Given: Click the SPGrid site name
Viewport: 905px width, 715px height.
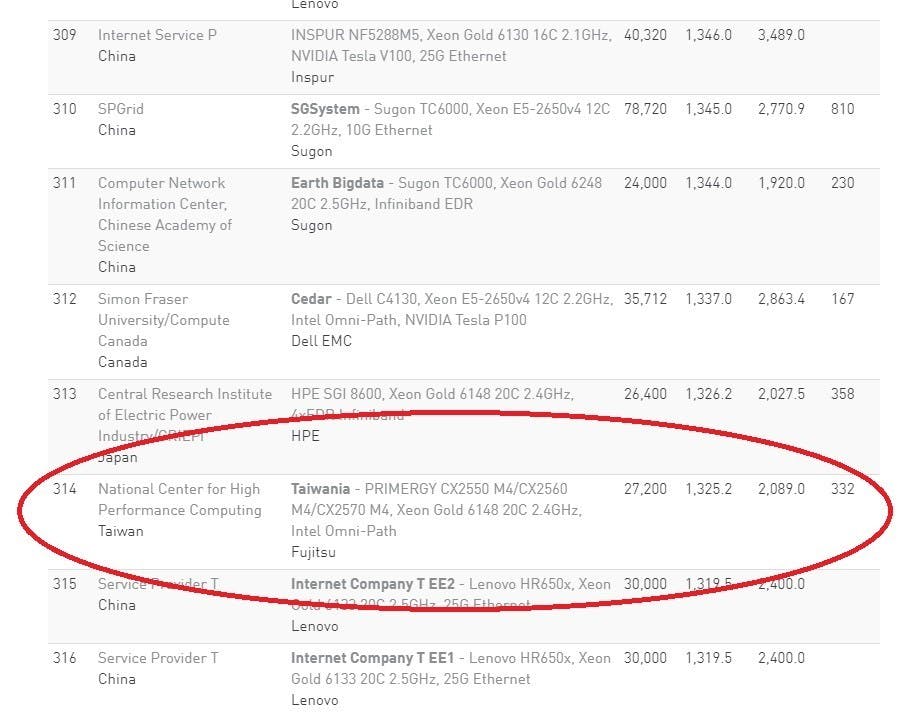Looking at the screenshot, I should point(121,108).
